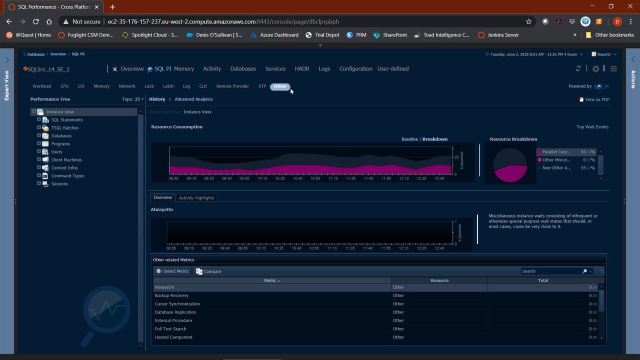Focus the metrics Search field
Screen dimensions: 640x360
[551, 271]
